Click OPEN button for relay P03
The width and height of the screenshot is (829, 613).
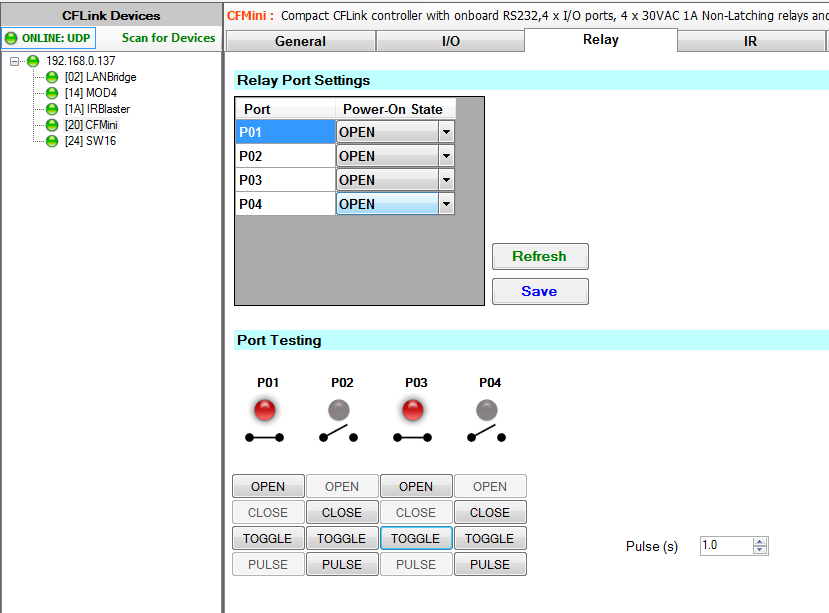pyautogui.click(x=417, y=486)
